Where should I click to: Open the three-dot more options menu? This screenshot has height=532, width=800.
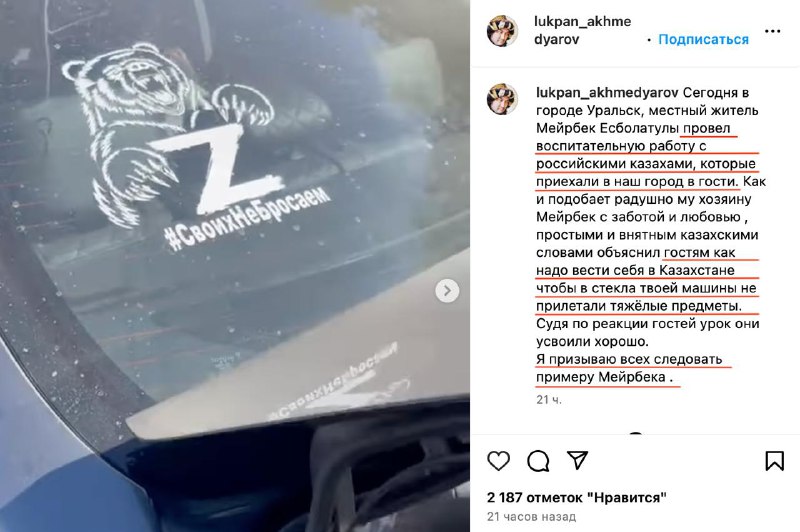click(x=773, y=31)
